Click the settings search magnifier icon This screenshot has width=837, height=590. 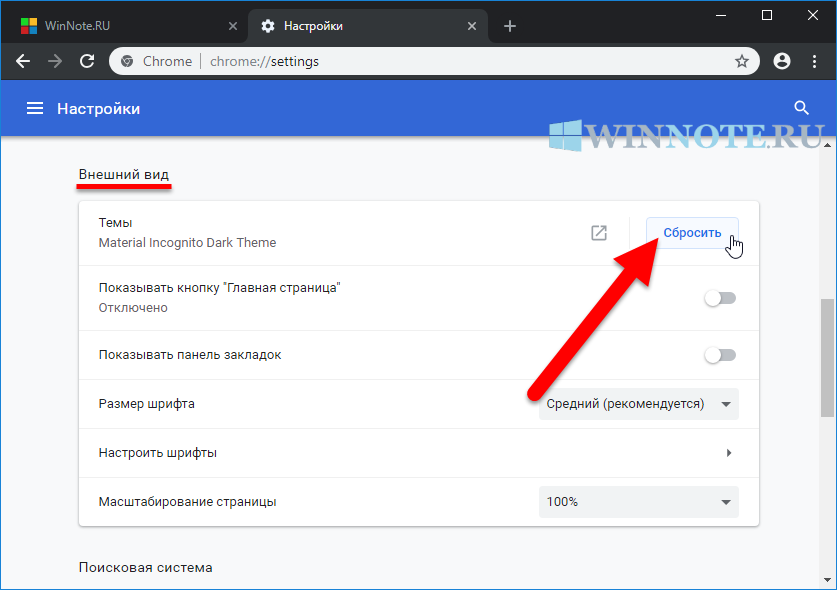[x=801, y=108]
